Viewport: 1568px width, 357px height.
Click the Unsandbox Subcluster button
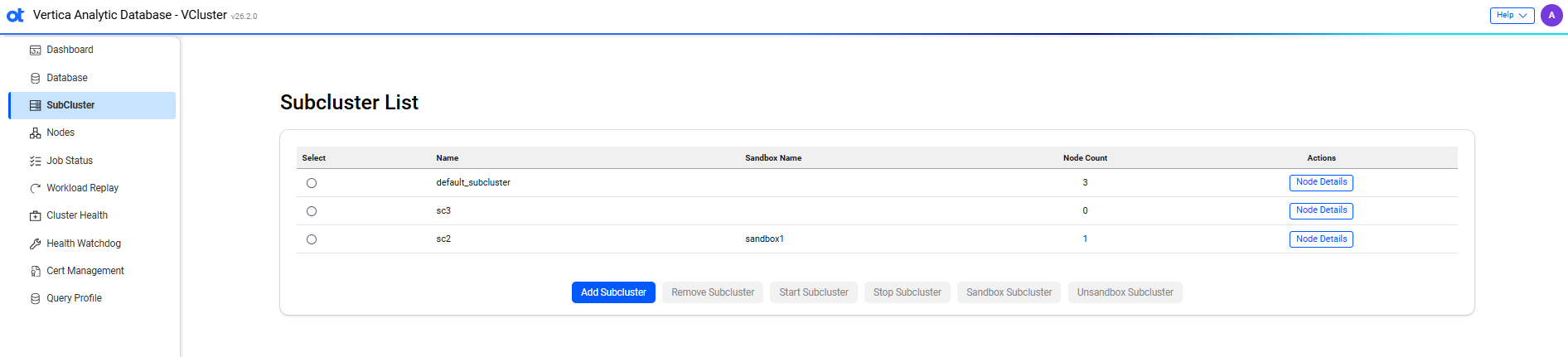point(1125,292)
